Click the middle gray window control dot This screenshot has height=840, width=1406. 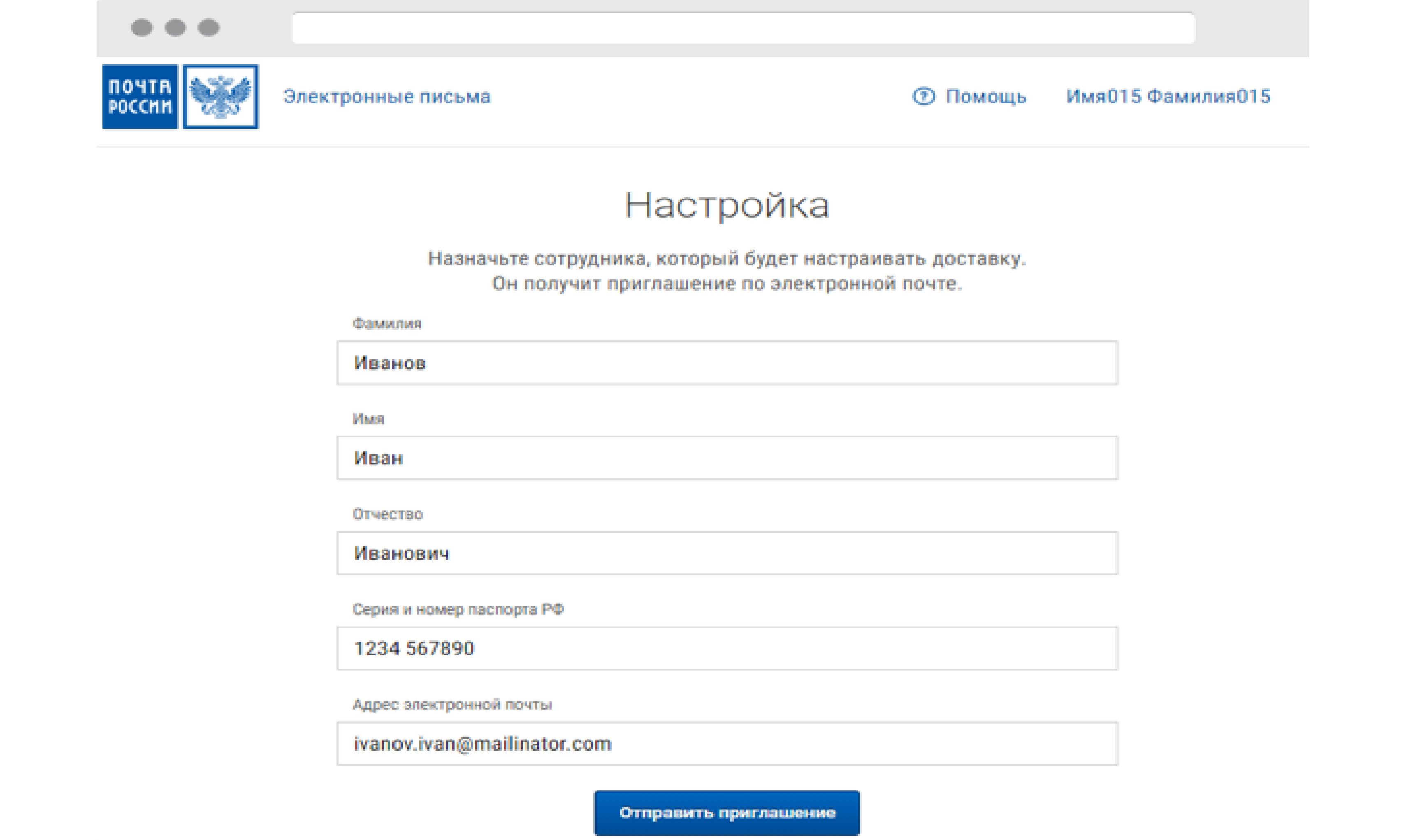click(x=176, y=28)
